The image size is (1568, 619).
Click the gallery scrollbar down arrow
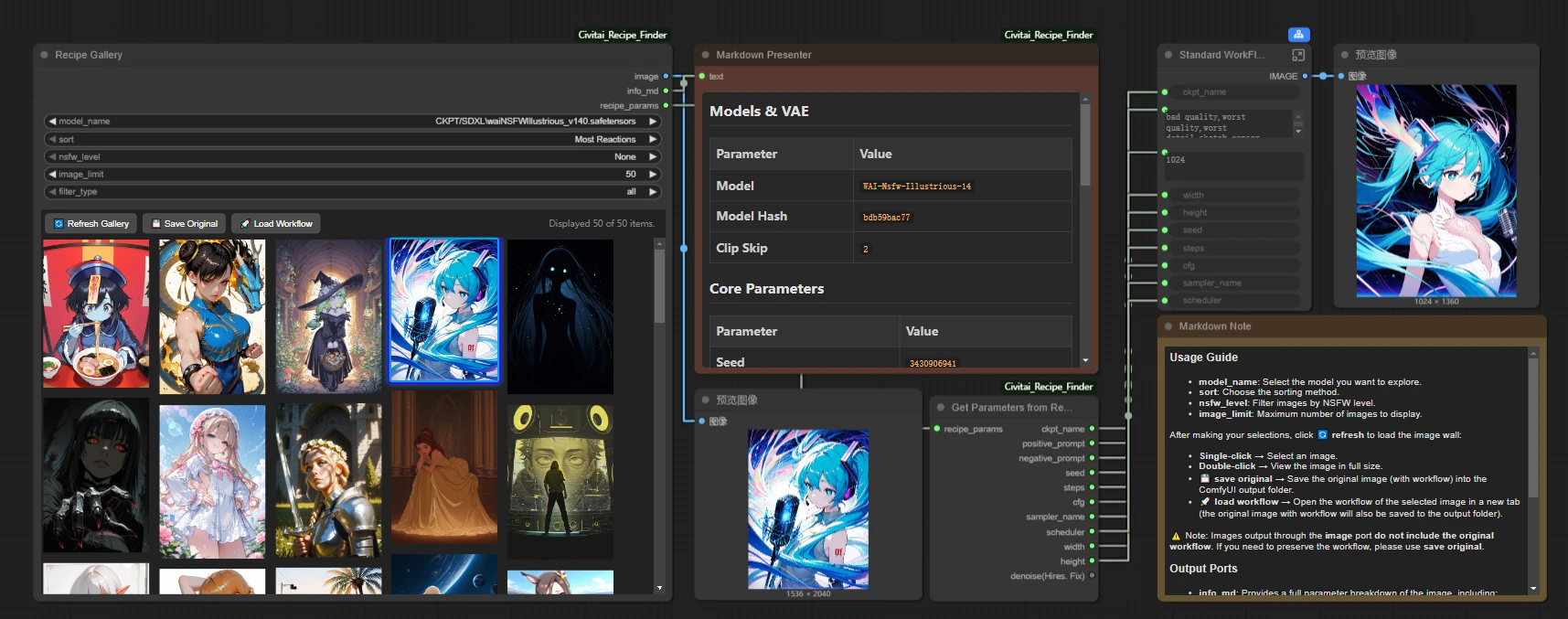click(659, 588)
